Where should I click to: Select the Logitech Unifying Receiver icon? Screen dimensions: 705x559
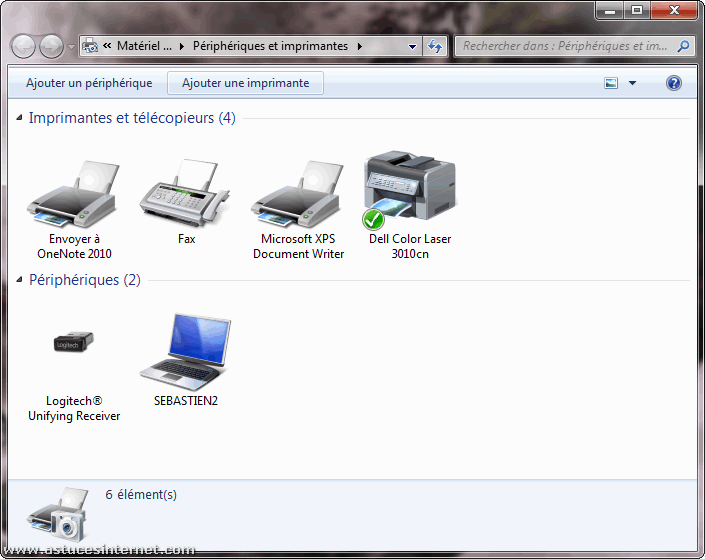pos(74,342)
